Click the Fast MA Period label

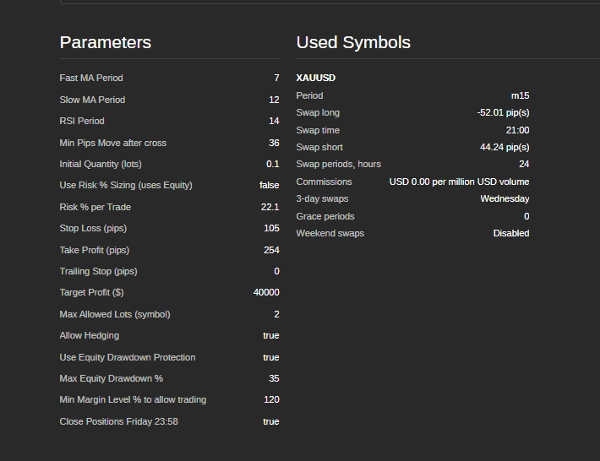point(91,78)
